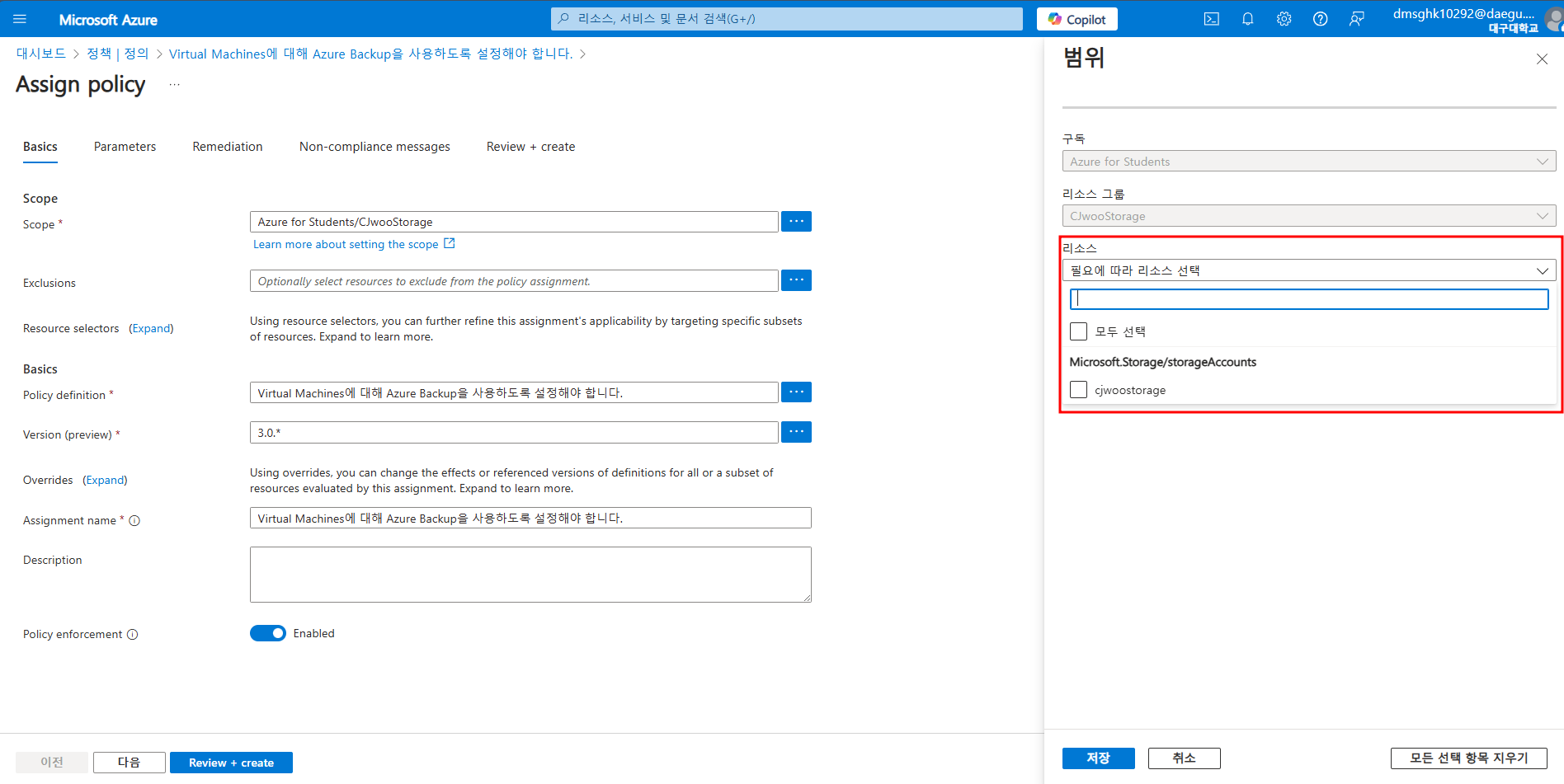Click the account avatar icon
The image size is (1564, 784).
(1554, 19)
